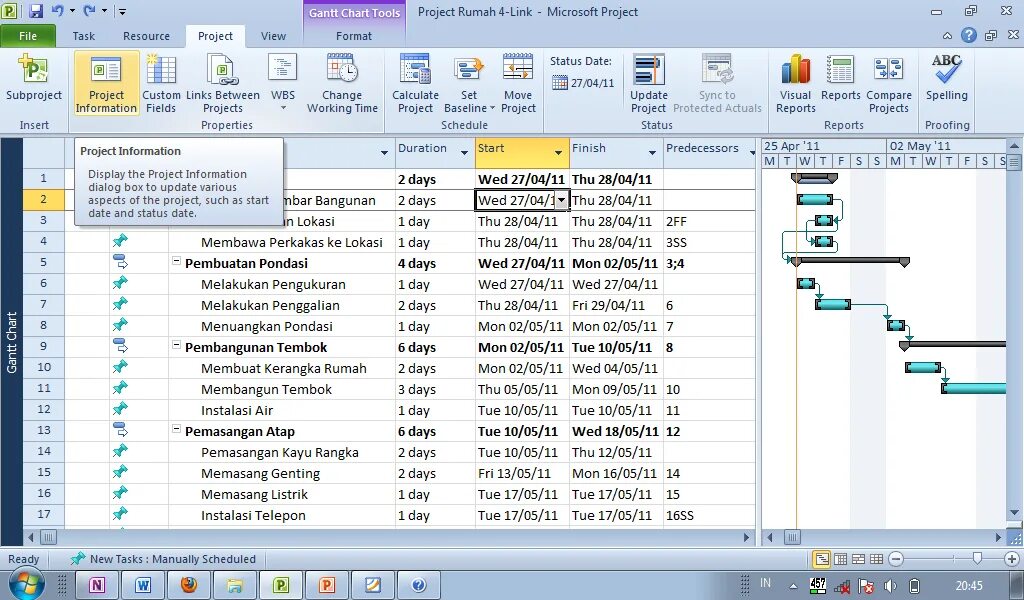The image size is (1024, 600).
Task: Switch to the Resource tab
Action: click(x=146, y=36)
